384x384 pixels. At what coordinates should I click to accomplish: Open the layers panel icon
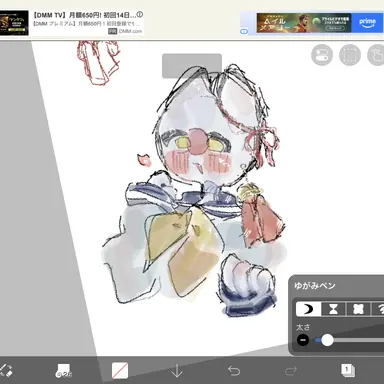348,371
